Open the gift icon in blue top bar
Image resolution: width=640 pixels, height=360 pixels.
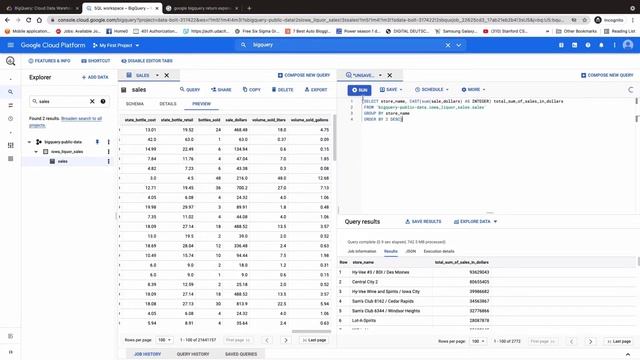coord(561,45)
